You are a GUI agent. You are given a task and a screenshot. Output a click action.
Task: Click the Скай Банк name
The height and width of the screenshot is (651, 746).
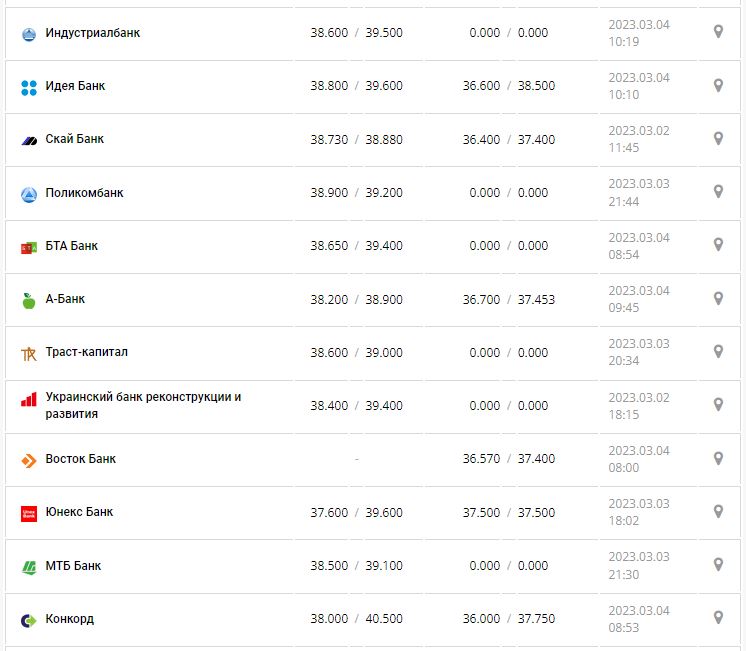[x=74, y=139]
